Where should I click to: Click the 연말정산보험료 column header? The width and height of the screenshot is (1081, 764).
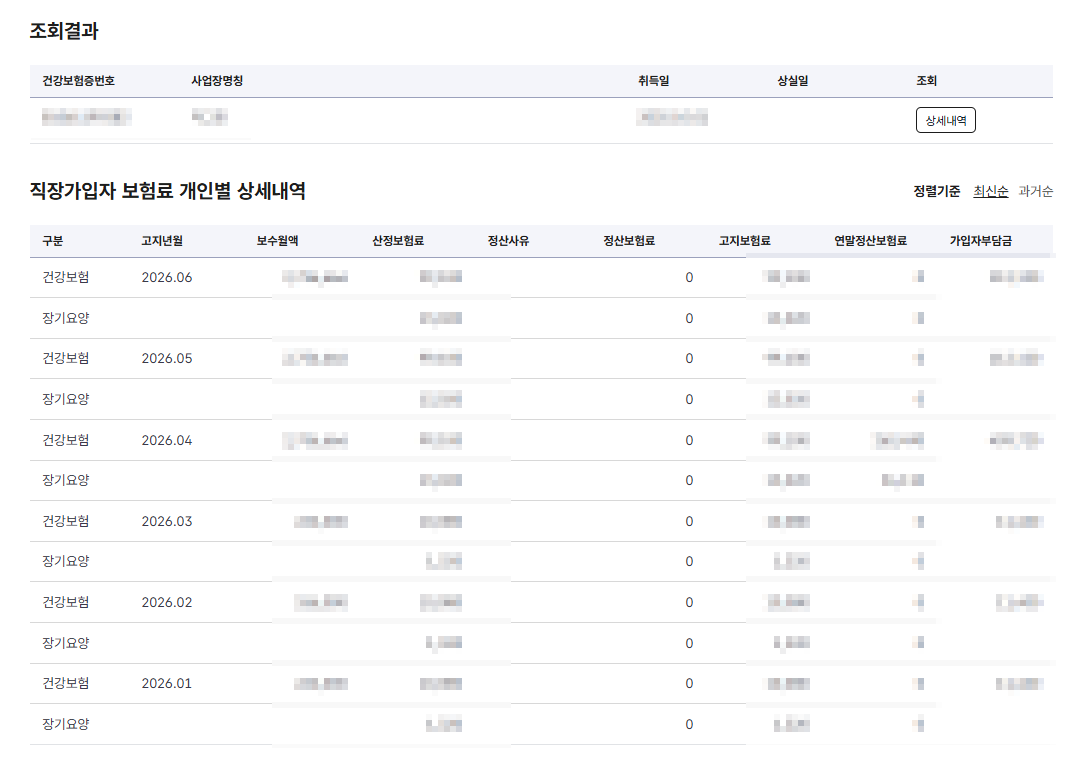tap(870, 241)
